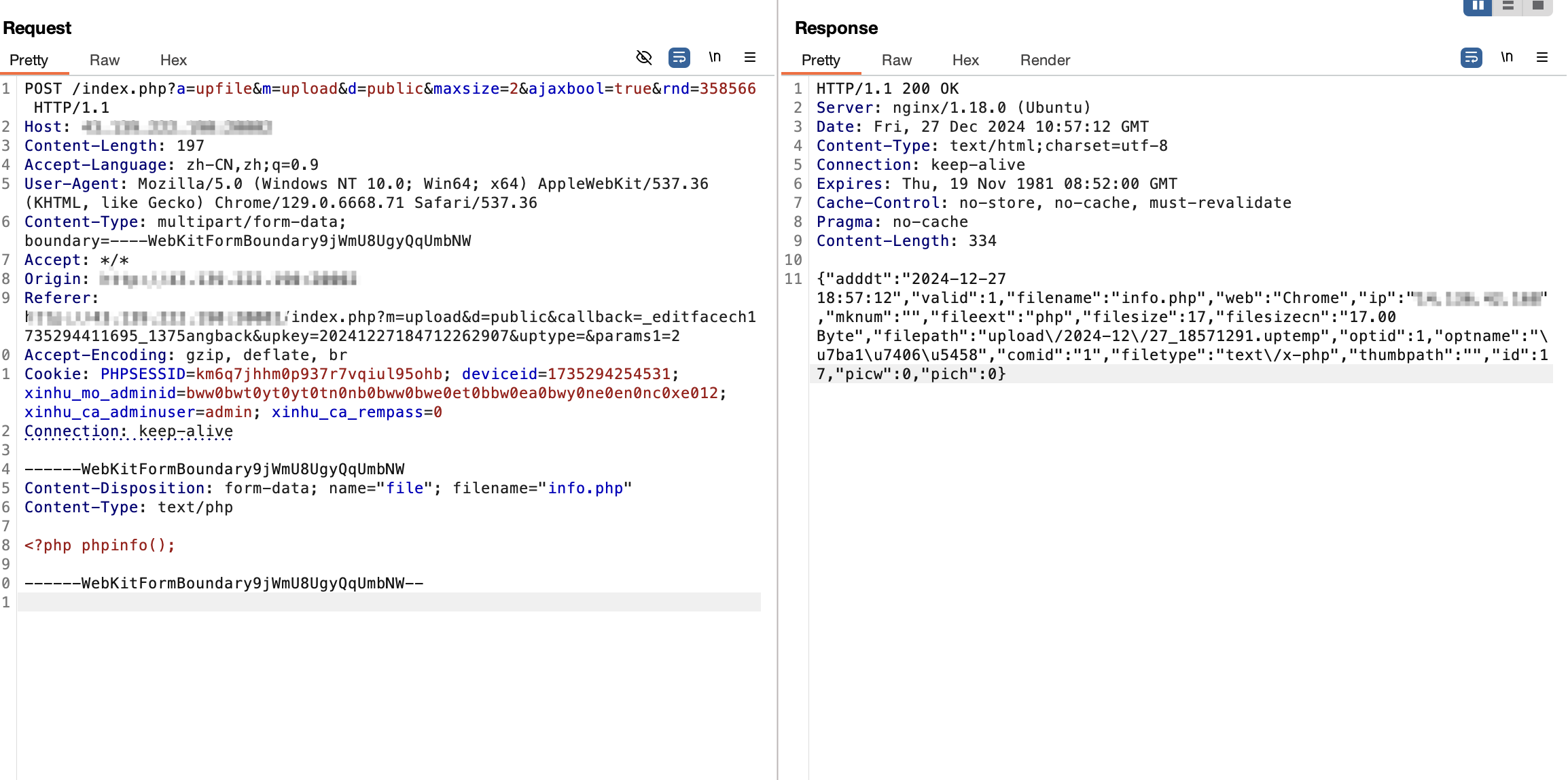Click the Content-Length 334 response header line
1568x780 pixels.
click(x=906, y=241)
